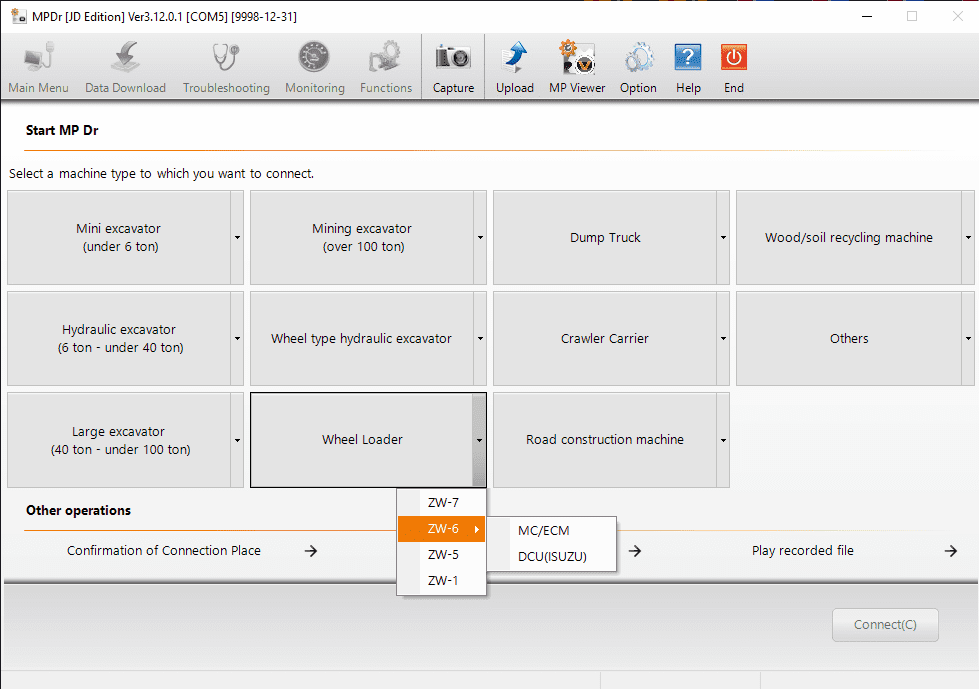This screenshot has width=979, height=689.
Task: Select ZW-5 in the dropdown list
Action: click(442, 555)
